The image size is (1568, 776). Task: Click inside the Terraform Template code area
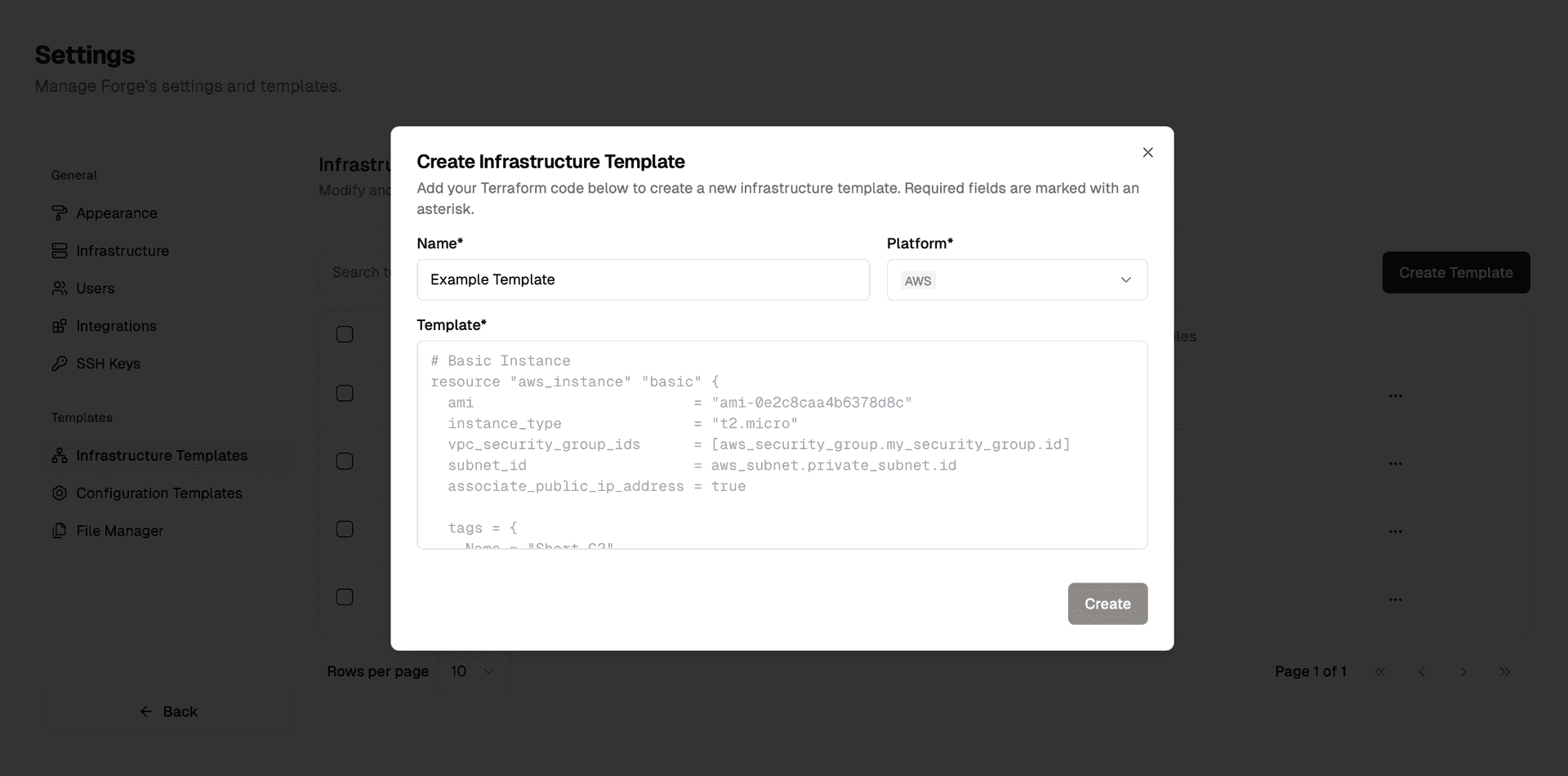pyautogui.click(x=782, y=444)
